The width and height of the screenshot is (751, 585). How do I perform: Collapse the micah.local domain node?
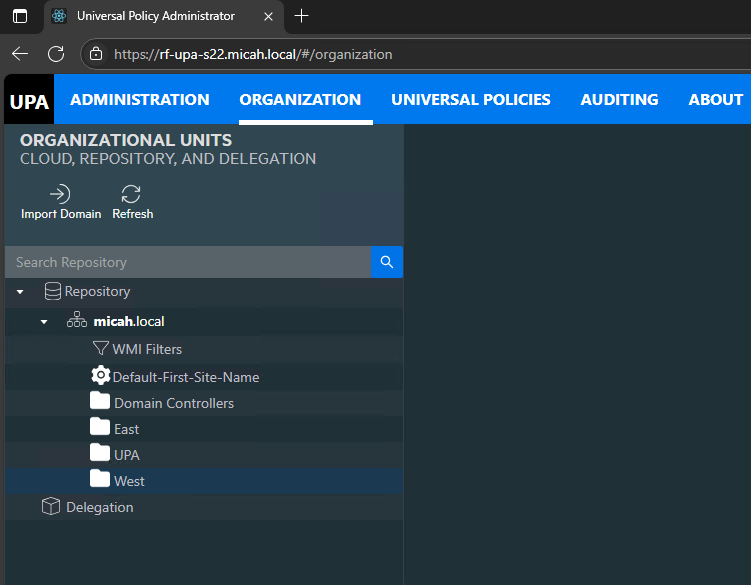coord(44,322)
